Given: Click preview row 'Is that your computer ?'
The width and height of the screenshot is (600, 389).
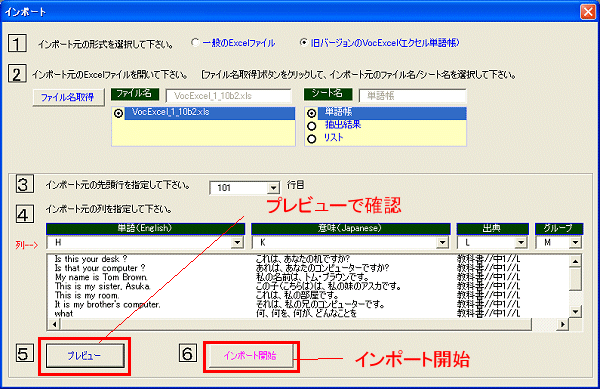Looking at the screenshot, I should [x=100, y=268].
